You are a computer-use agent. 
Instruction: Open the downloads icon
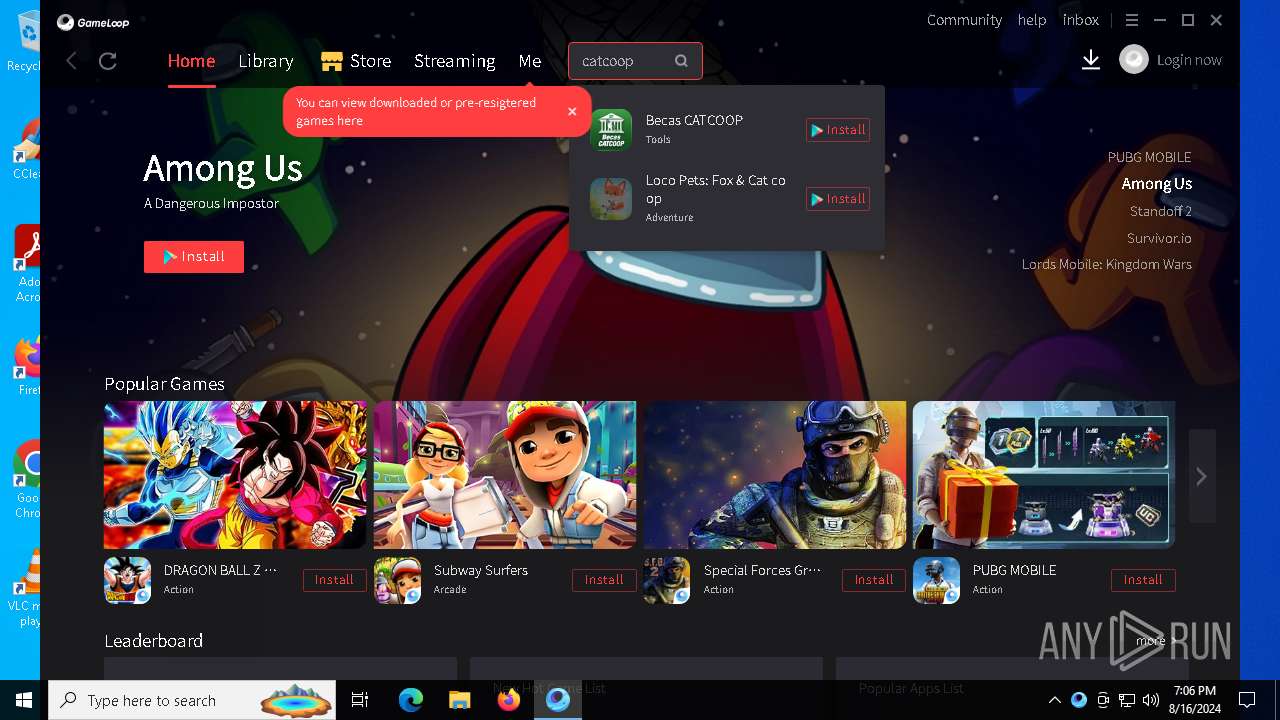(1091, 61)
